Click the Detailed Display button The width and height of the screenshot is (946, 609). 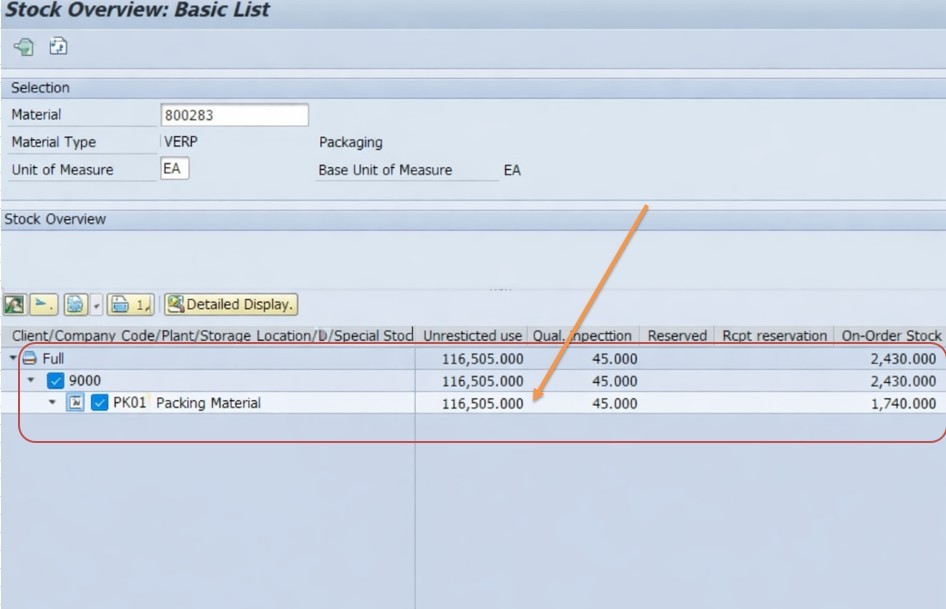[231, 304]
